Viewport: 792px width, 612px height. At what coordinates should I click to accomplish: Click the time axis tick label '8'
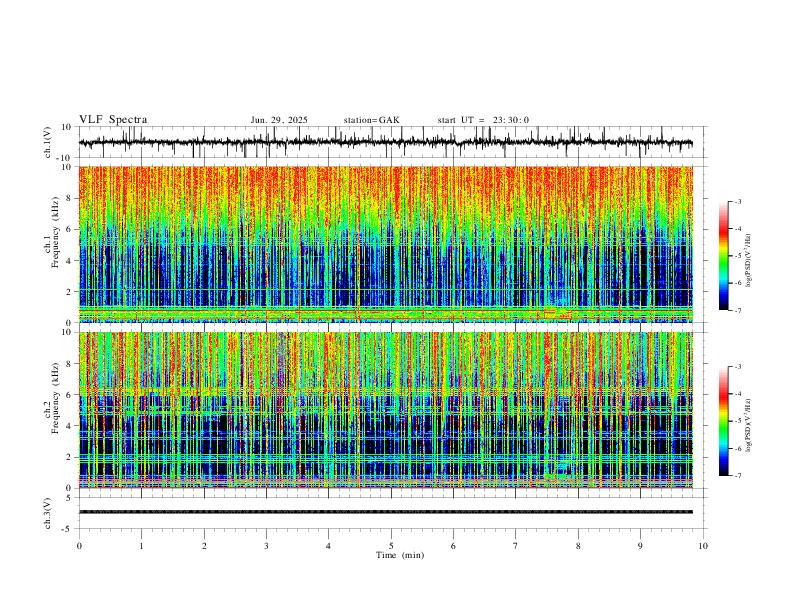[578, 546]
